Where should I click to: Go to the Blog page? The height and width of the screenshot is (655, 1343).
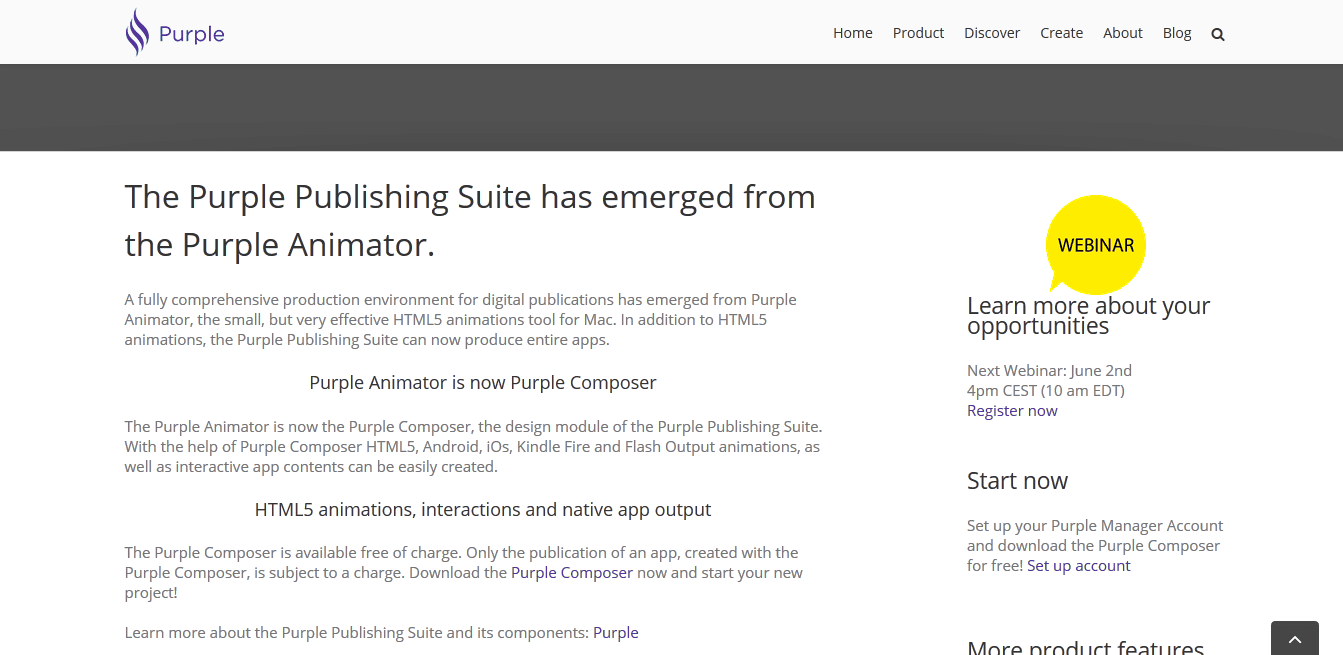click(x=1177, y=33)
